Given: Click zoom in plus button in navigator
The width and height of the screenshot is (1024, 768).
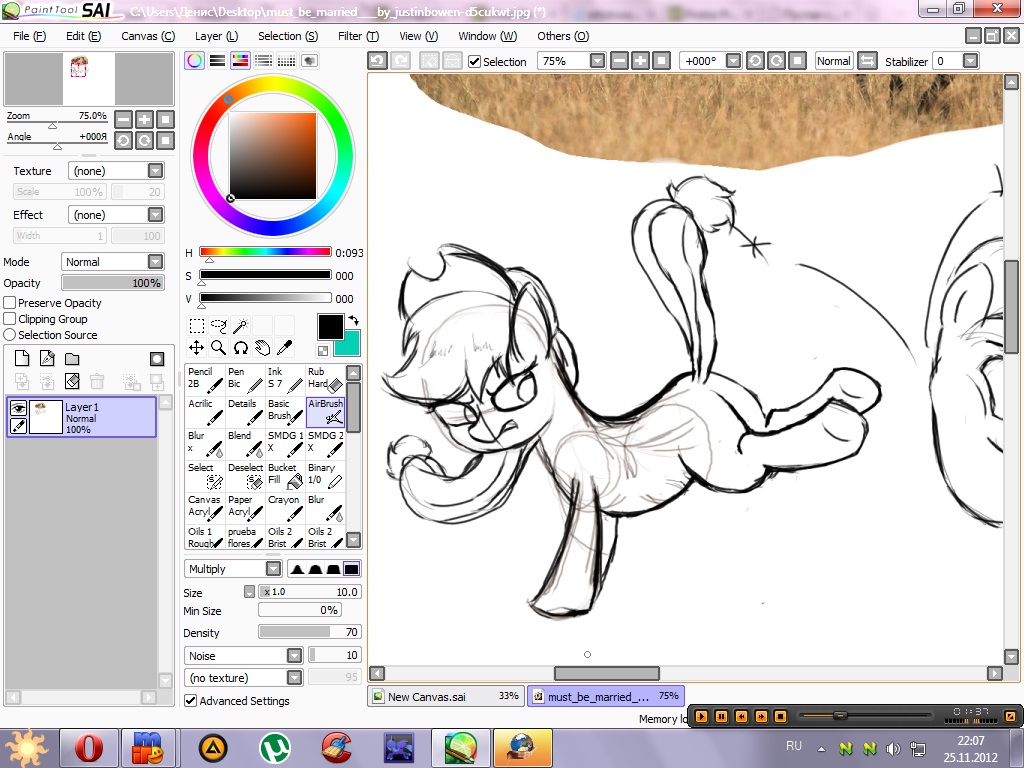Looking at the screenshot, I should tap(144, 119).
